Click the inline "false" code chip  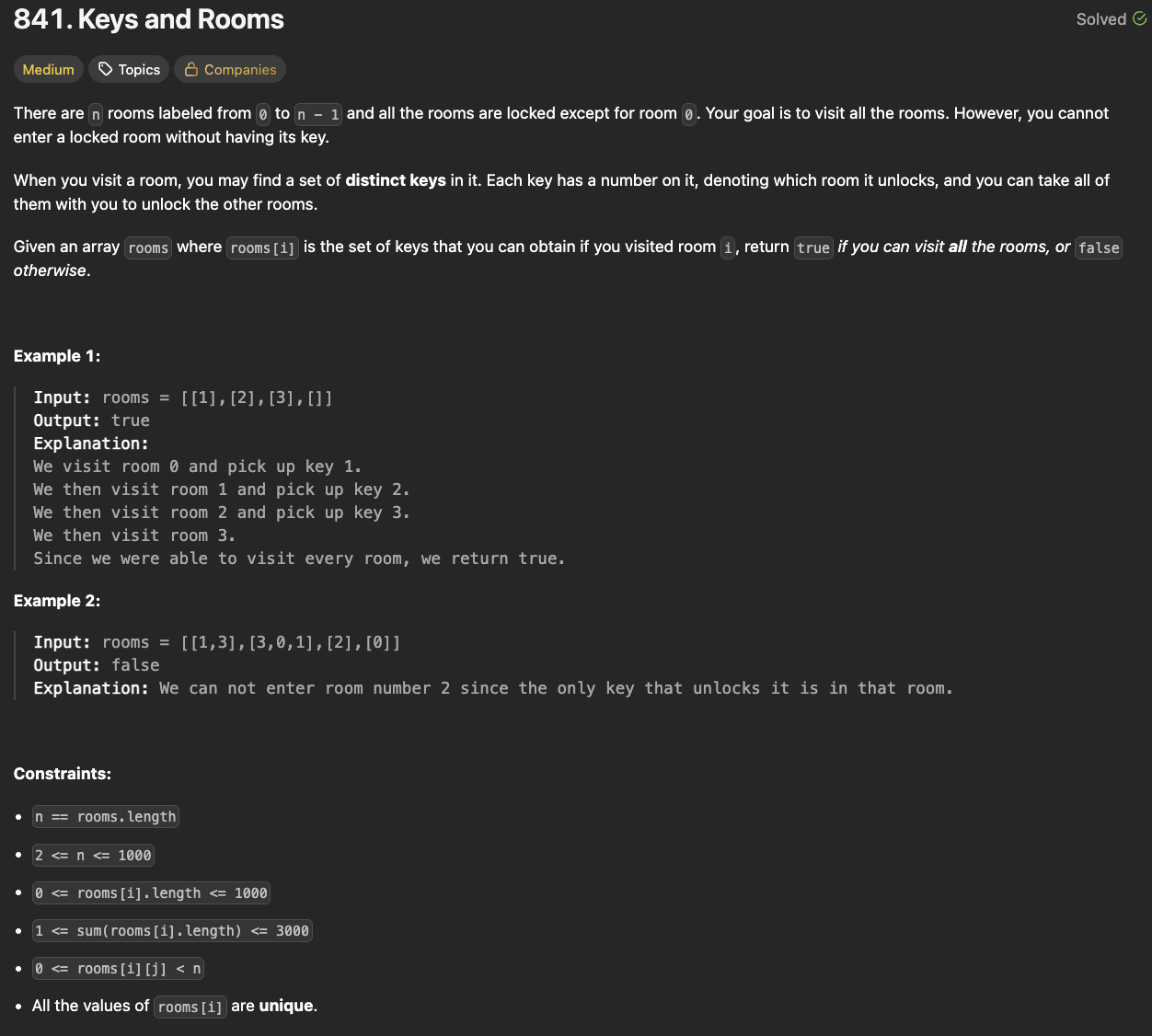1098,247
